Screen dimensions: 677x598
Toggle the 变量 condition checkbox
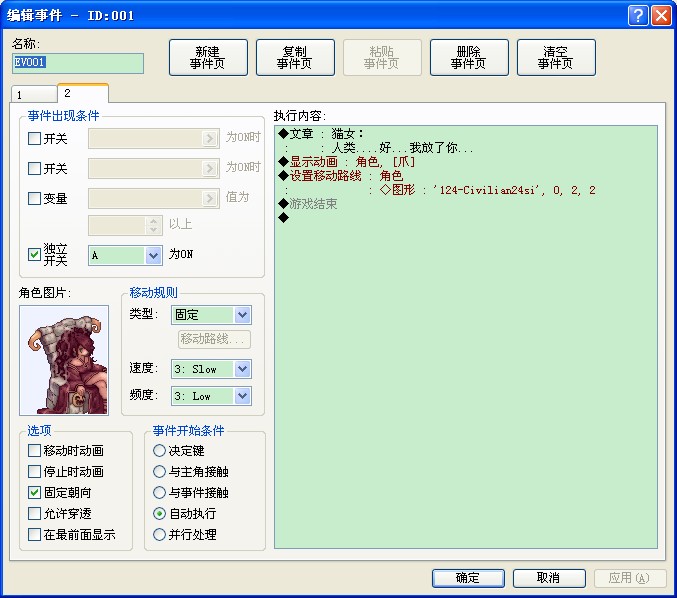coord(34,198)
